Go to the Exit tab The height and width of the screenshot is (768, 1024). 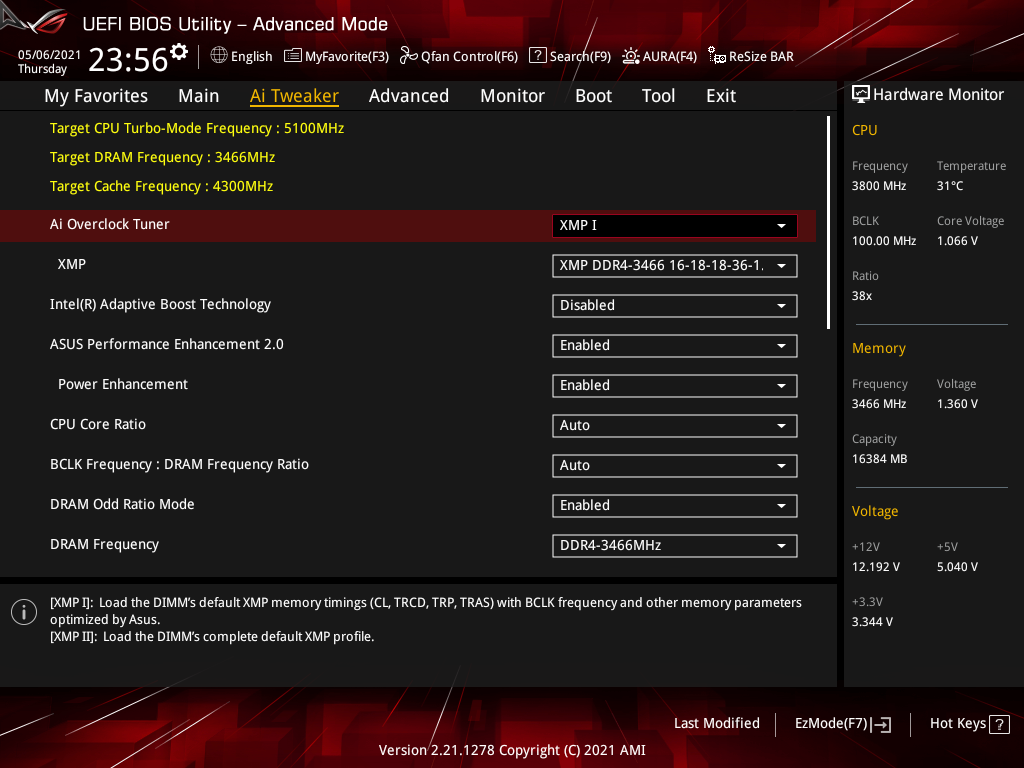(x=721, y=96)
